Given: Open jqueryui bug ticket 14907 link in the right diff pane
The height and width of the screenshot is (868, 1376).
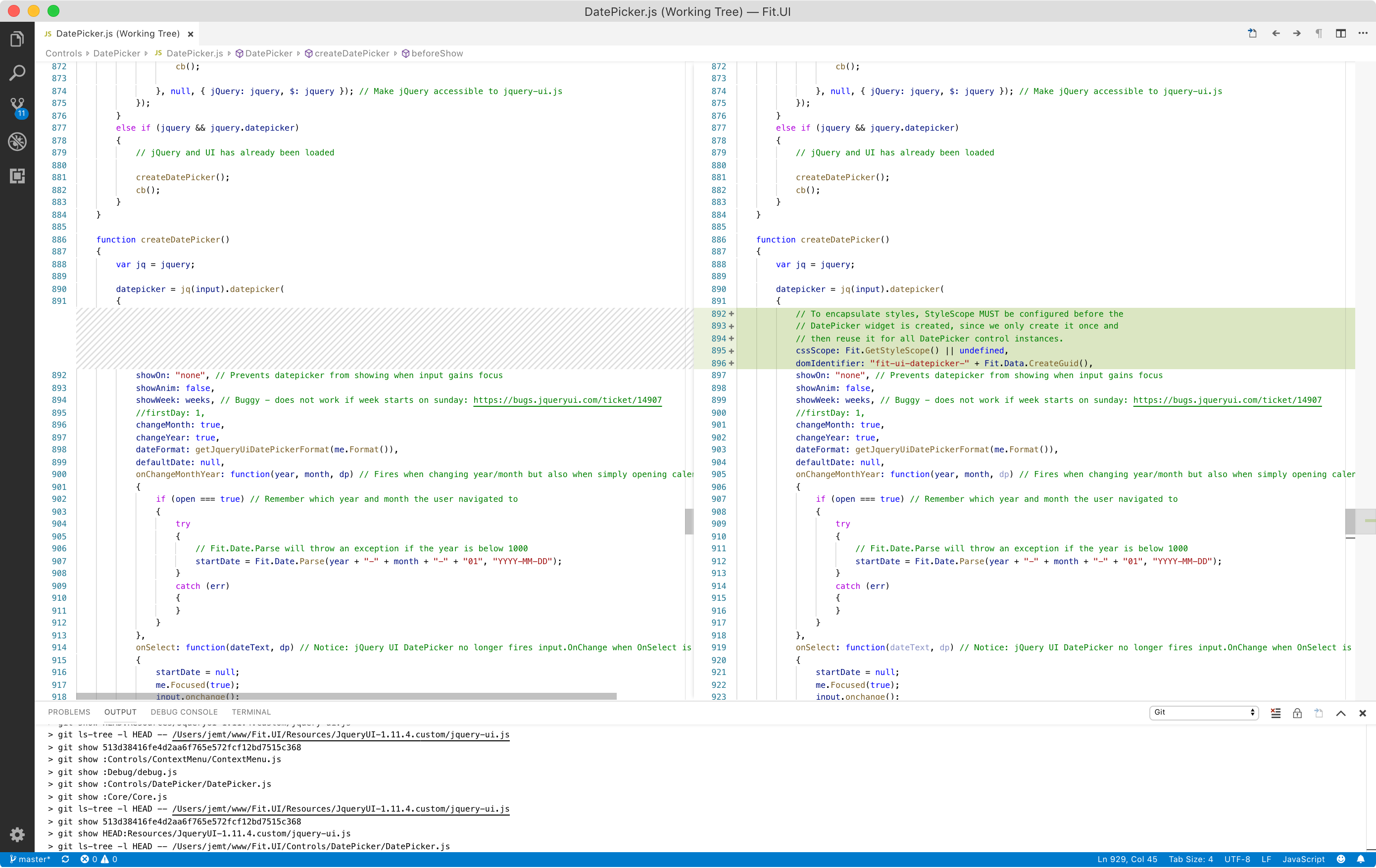Looking at the screenshot, I should (x=1227, y=400).
